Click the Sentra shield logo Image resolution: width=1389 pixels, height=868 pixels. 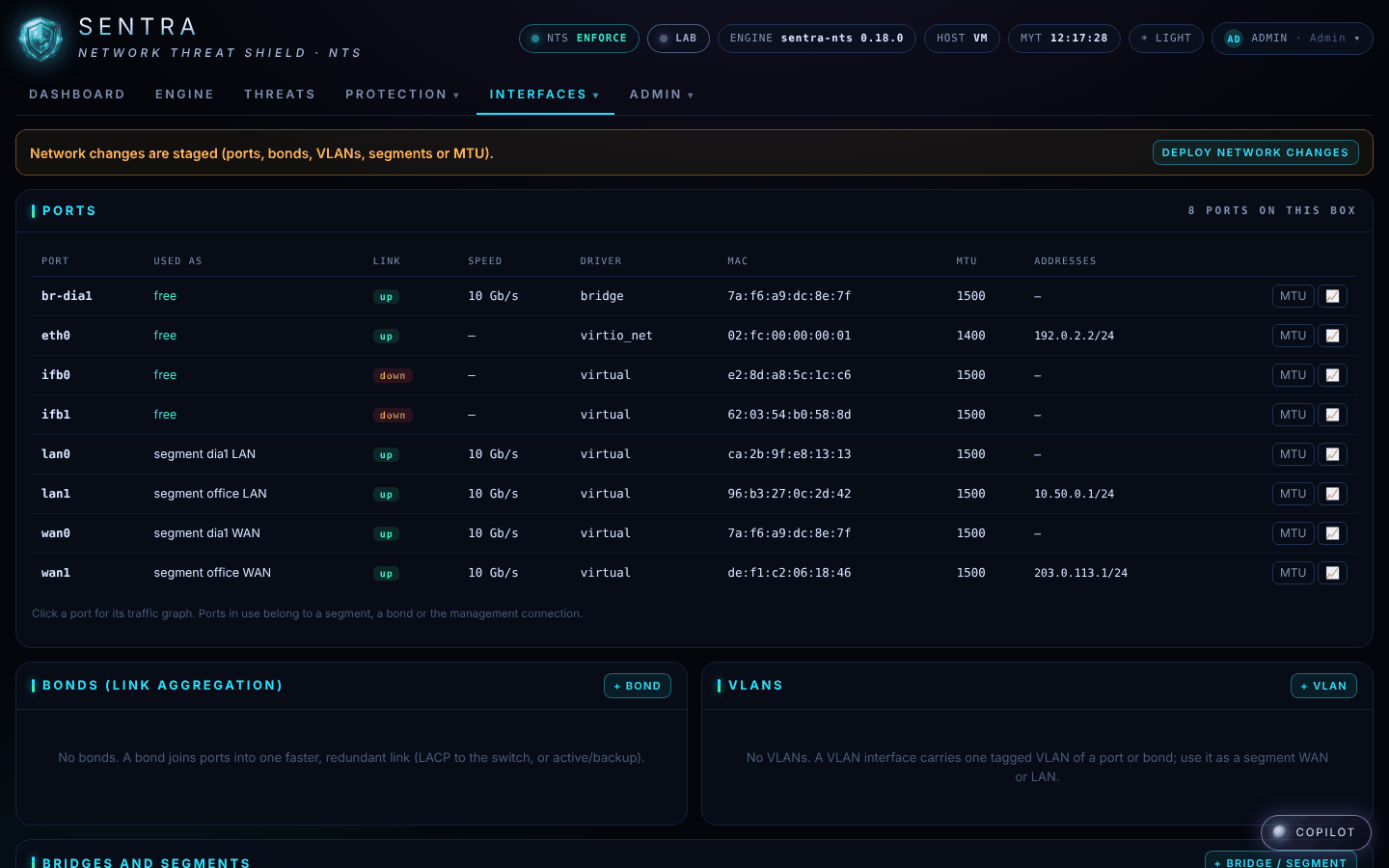pos(41,39)
